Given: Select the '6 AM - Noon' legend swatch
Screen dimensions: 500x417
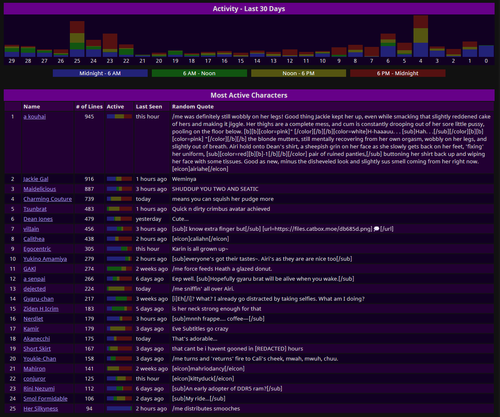Looking at the screenshot, I should tap(199, 73).
